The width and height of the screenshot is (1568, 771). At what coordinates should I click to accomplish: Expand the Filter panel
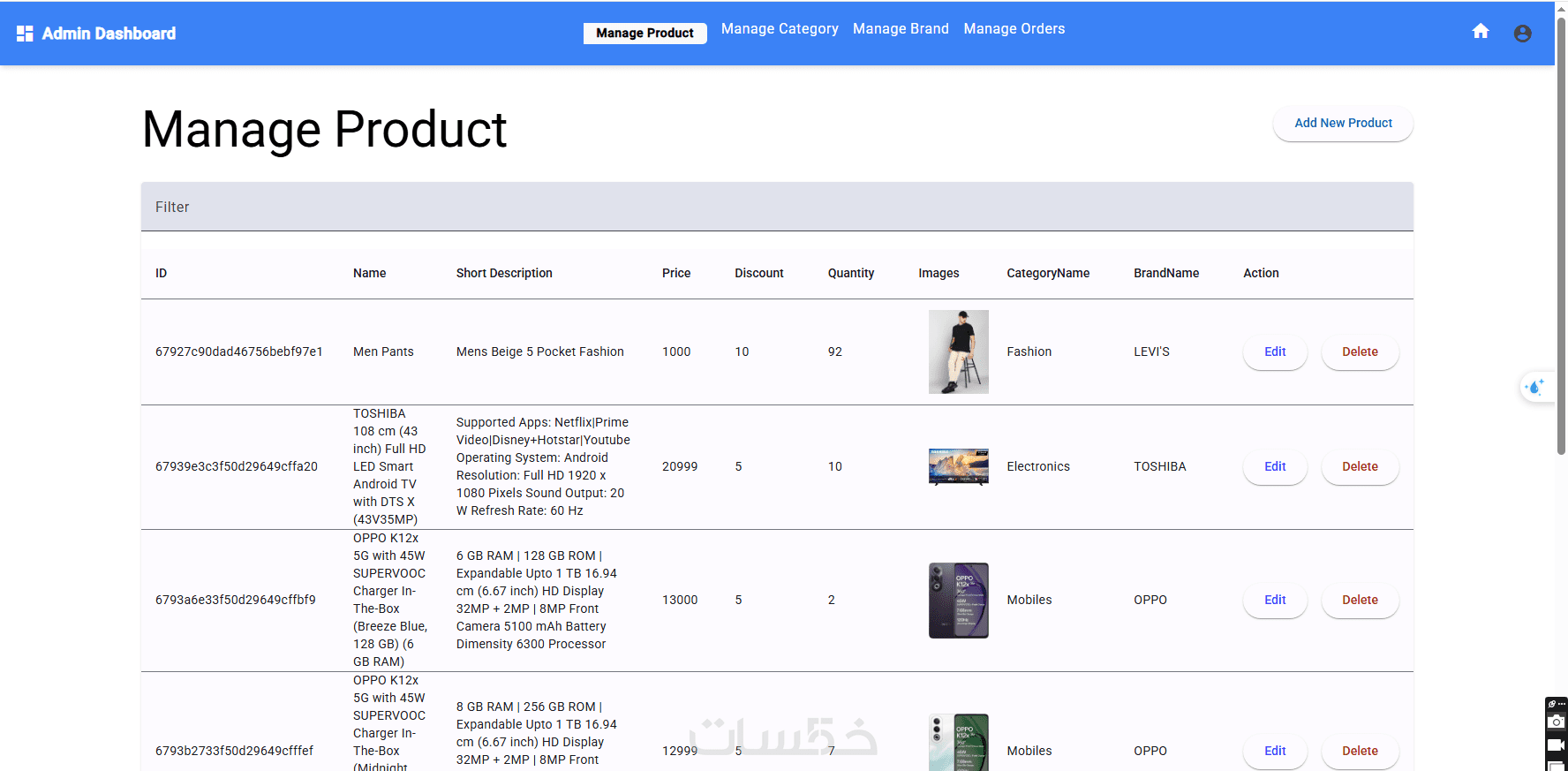tap(777, 207)
